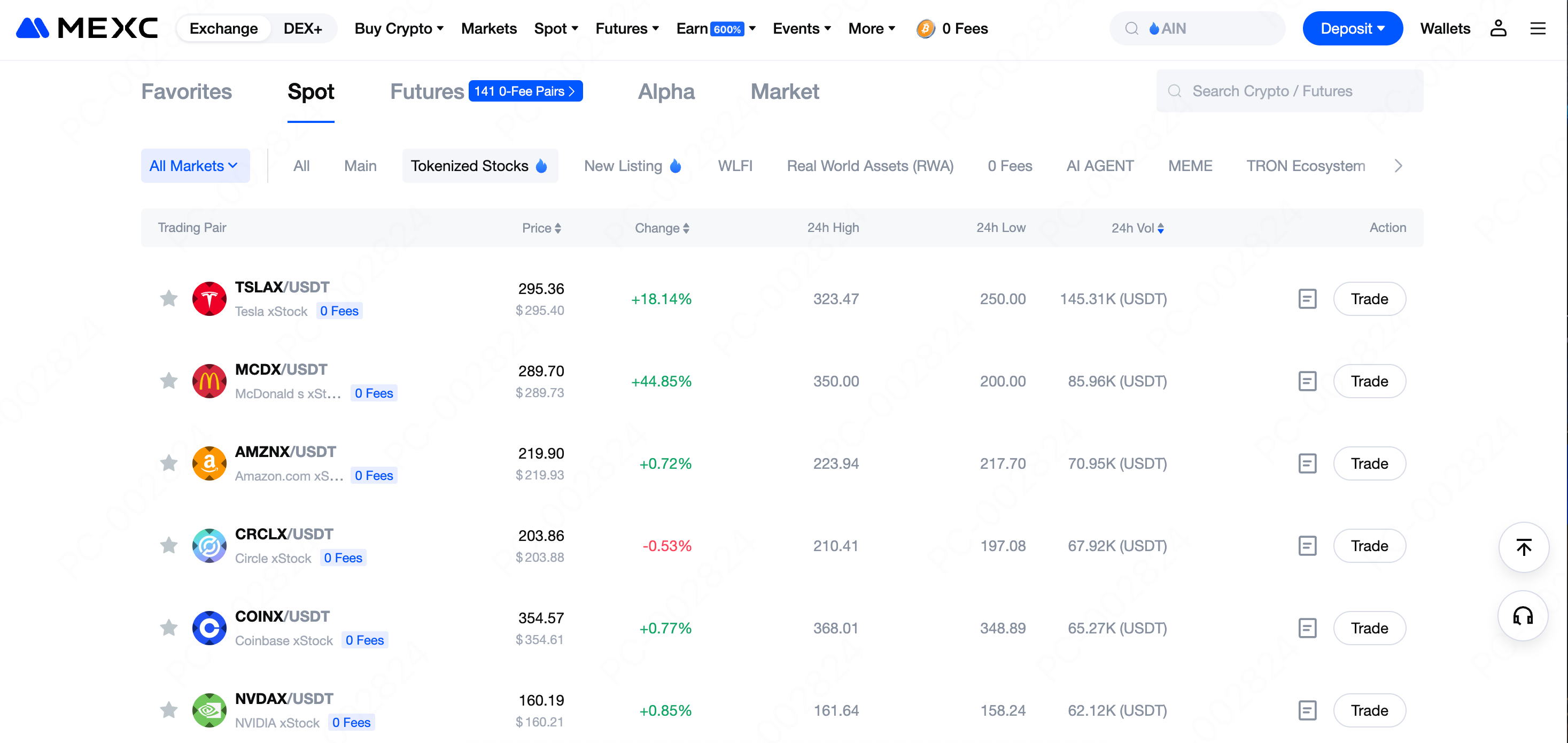Click the MEXC logo
1568x743 pixels.
(87, 29)
